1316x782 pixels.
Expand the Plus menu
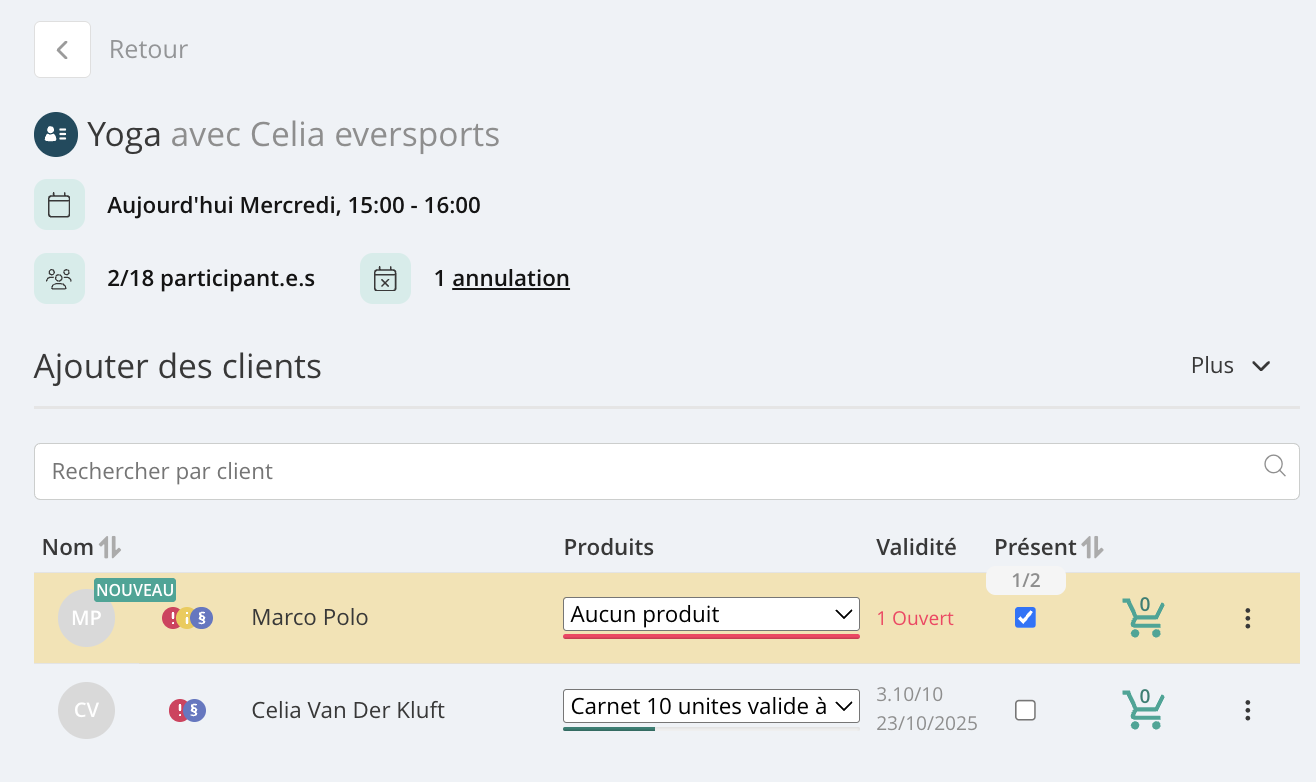coord(1230,366)
